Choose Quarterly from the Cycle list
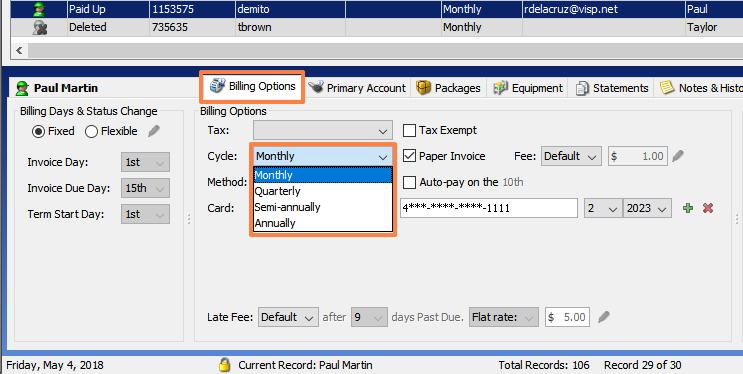 [x=323, y=191]
